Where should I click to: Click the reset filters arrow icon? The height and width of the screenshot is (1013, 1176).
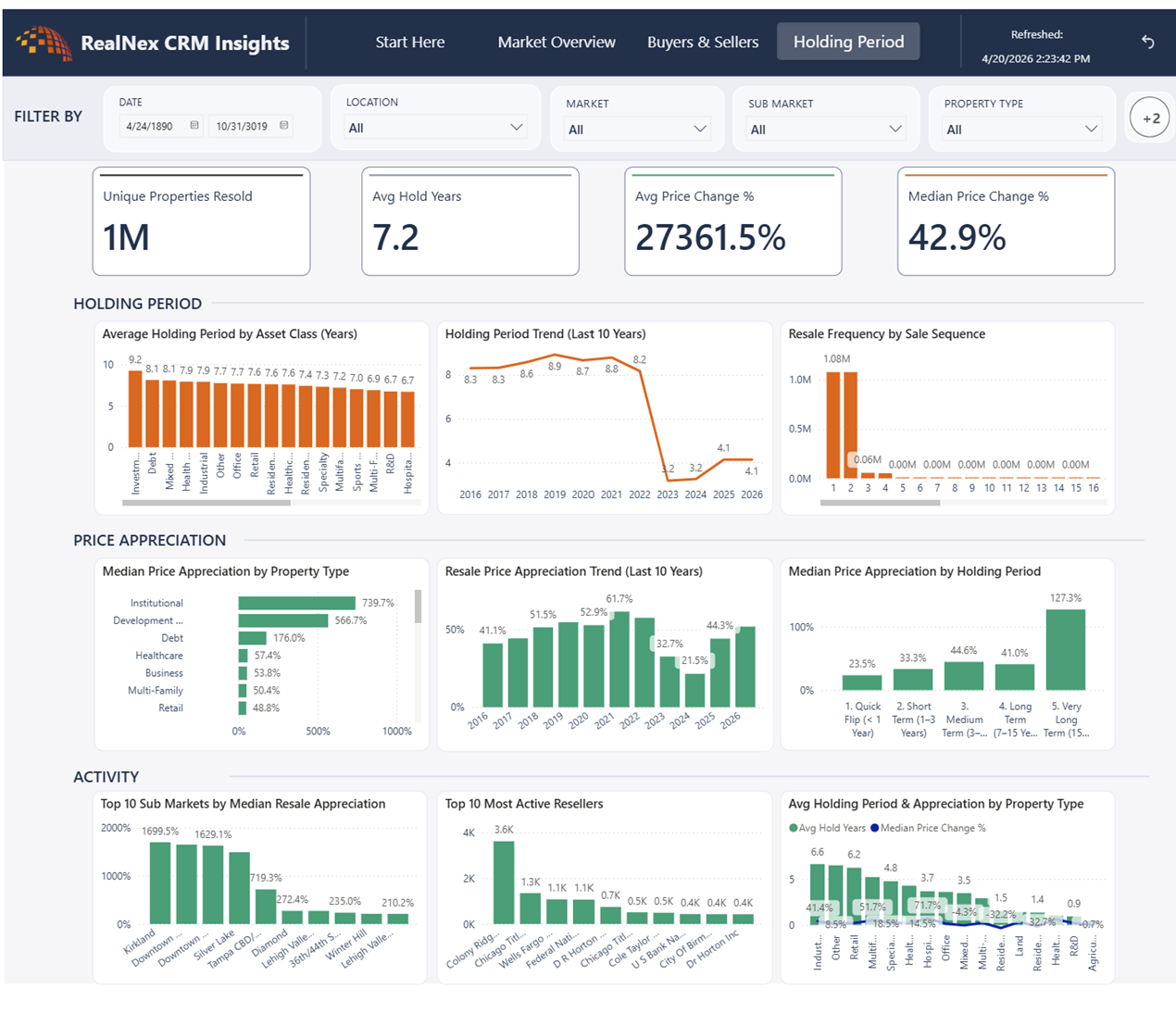1148,42
